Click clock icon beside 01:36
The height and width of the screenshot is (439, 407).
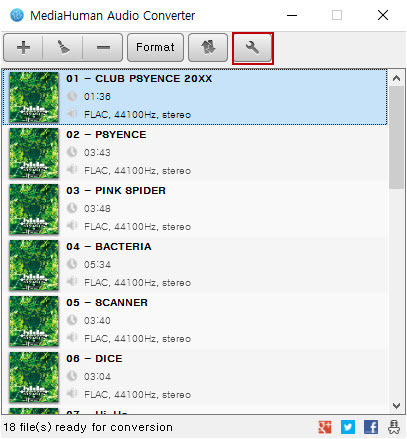click(x=72, y=96)
